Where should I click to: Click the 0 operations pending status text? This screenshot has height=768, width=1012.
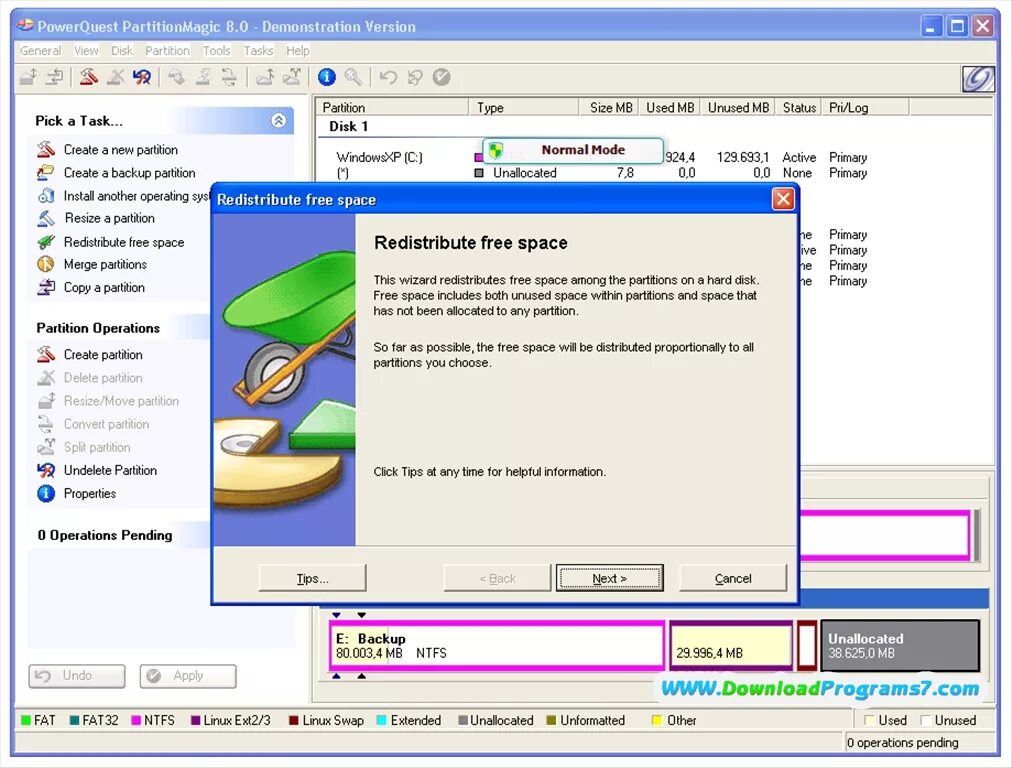pos(902,743)
